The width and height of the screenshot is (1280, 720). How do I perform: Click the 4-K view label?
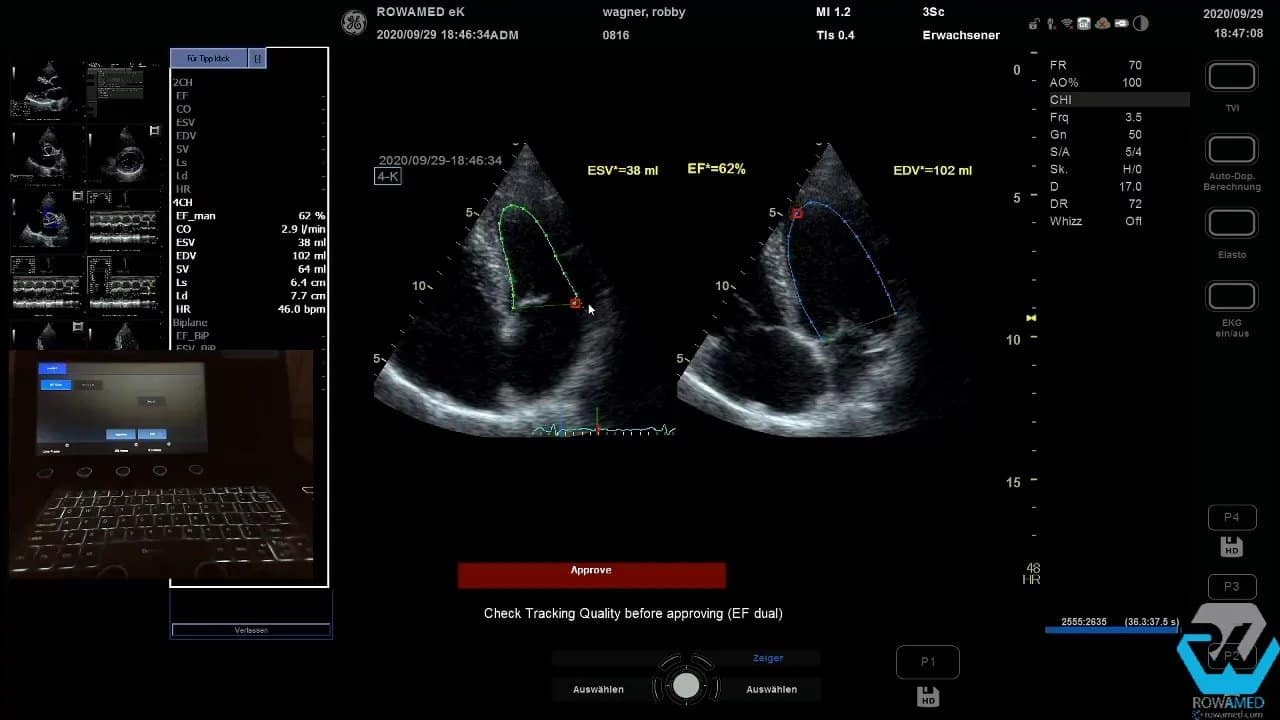coord(388,177)
